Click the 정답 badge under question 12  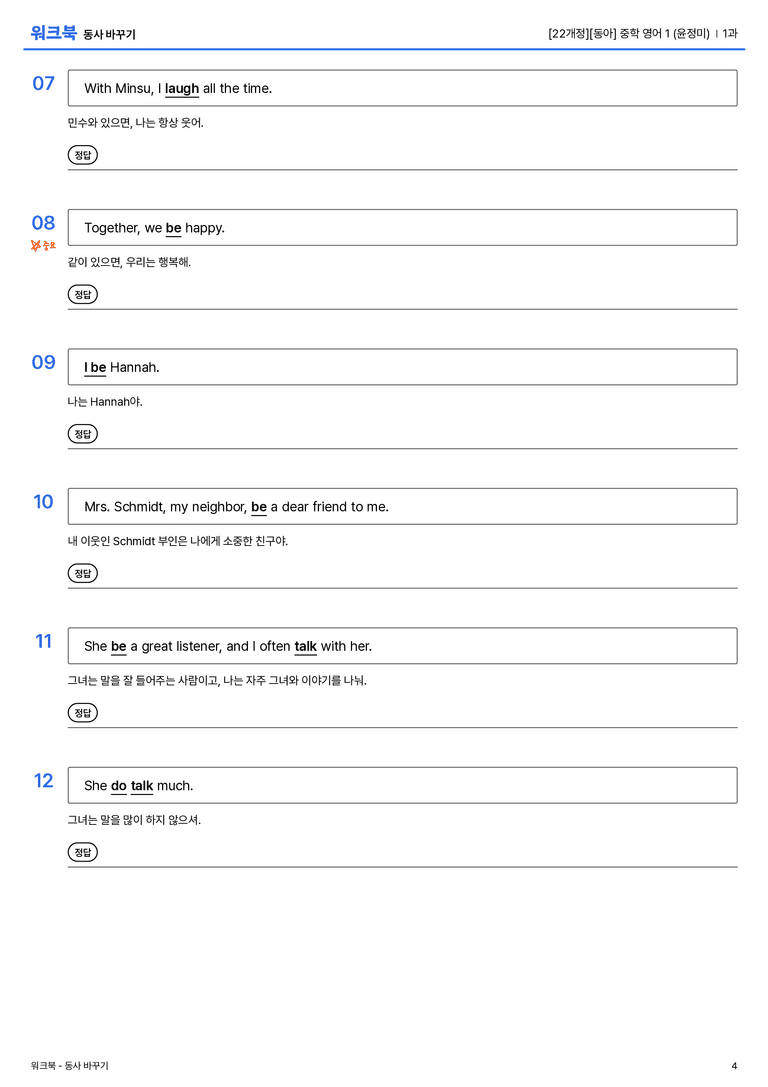tap(82, 851)
